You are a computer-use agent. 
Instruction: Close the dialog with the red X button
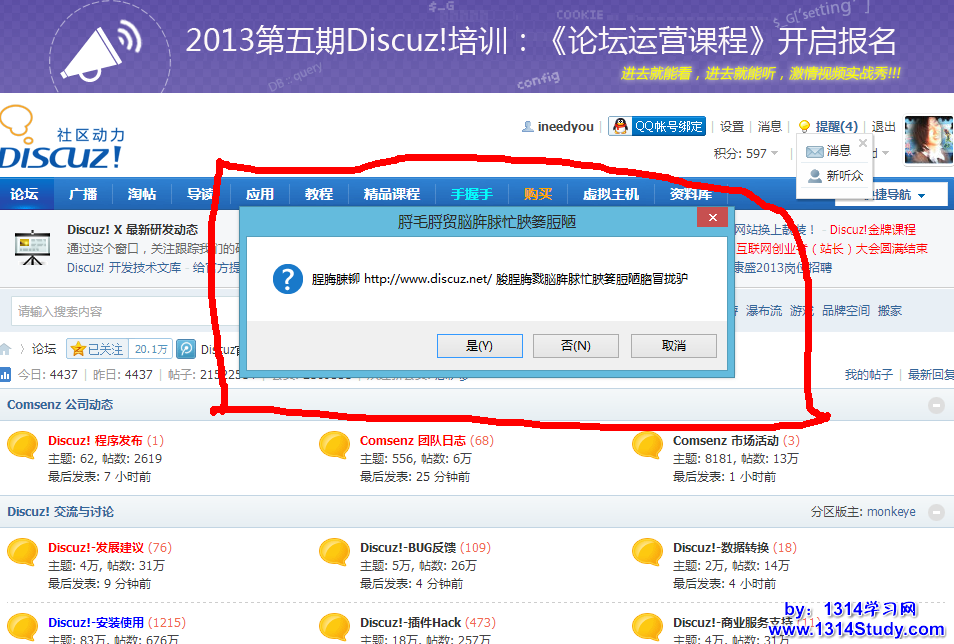pyautogui.click(x=712, y=217)
